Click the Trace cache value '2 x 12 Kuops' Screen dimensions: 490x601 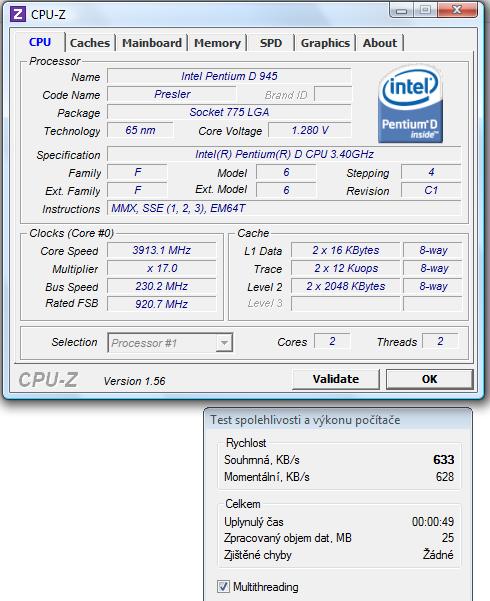345,268
